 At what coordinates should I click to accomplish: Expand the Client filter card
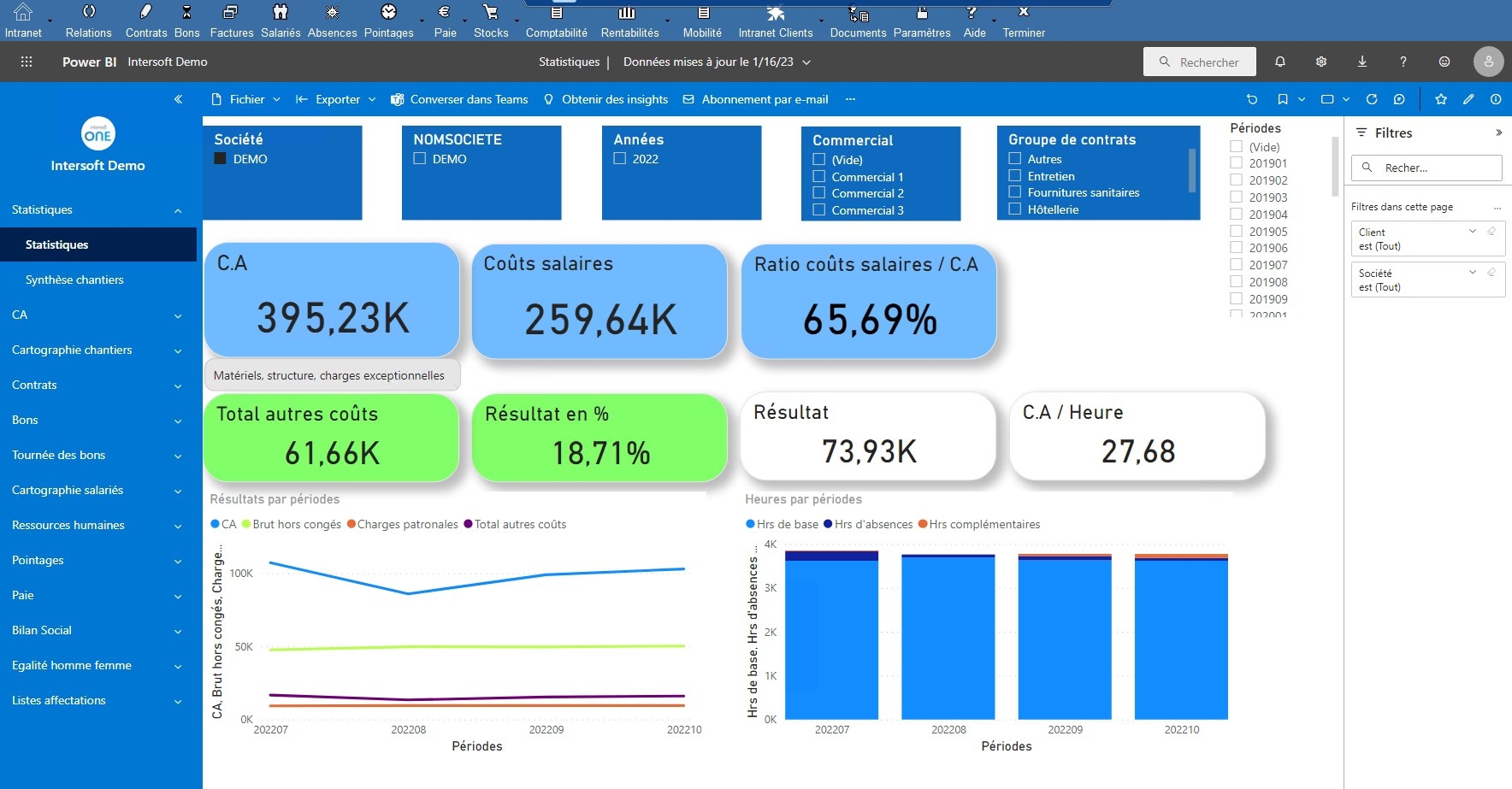tap(1472, 232)
